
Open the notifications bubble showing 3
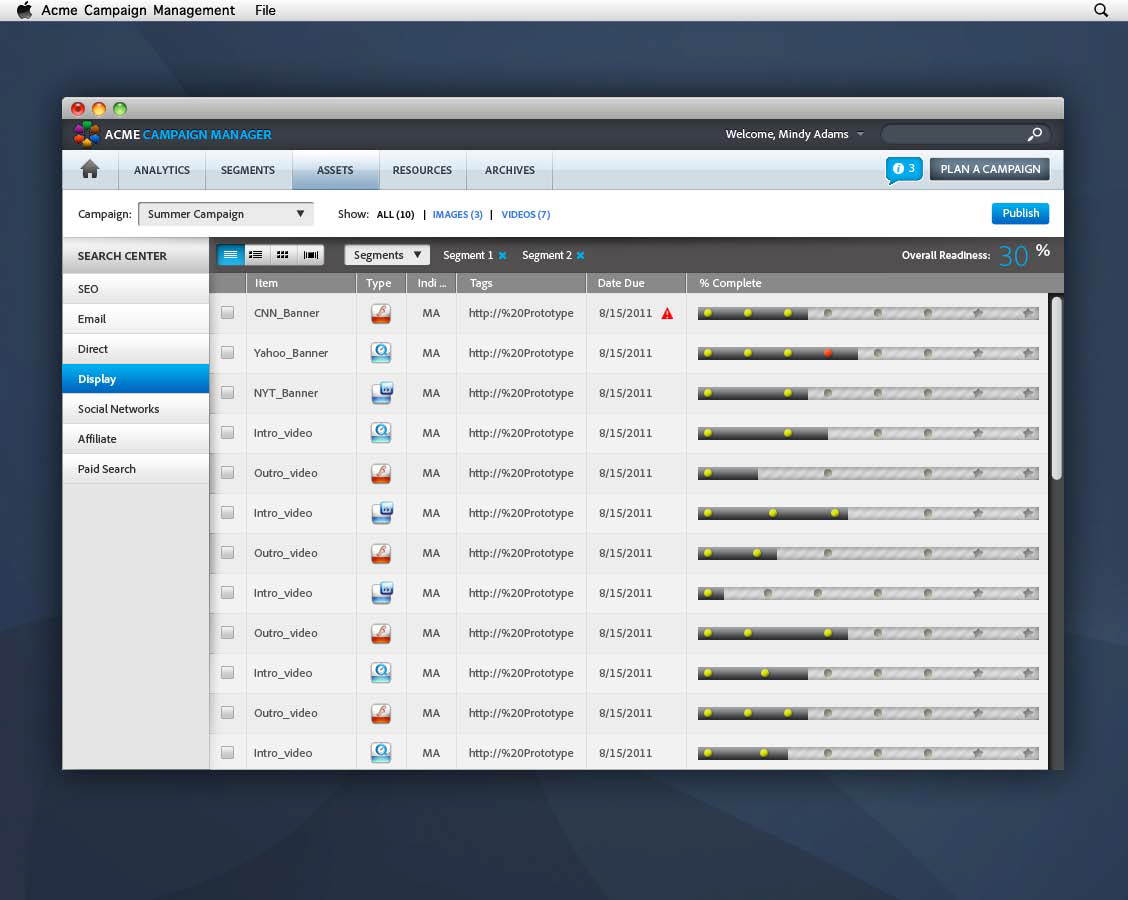click(x=904, y=170)
